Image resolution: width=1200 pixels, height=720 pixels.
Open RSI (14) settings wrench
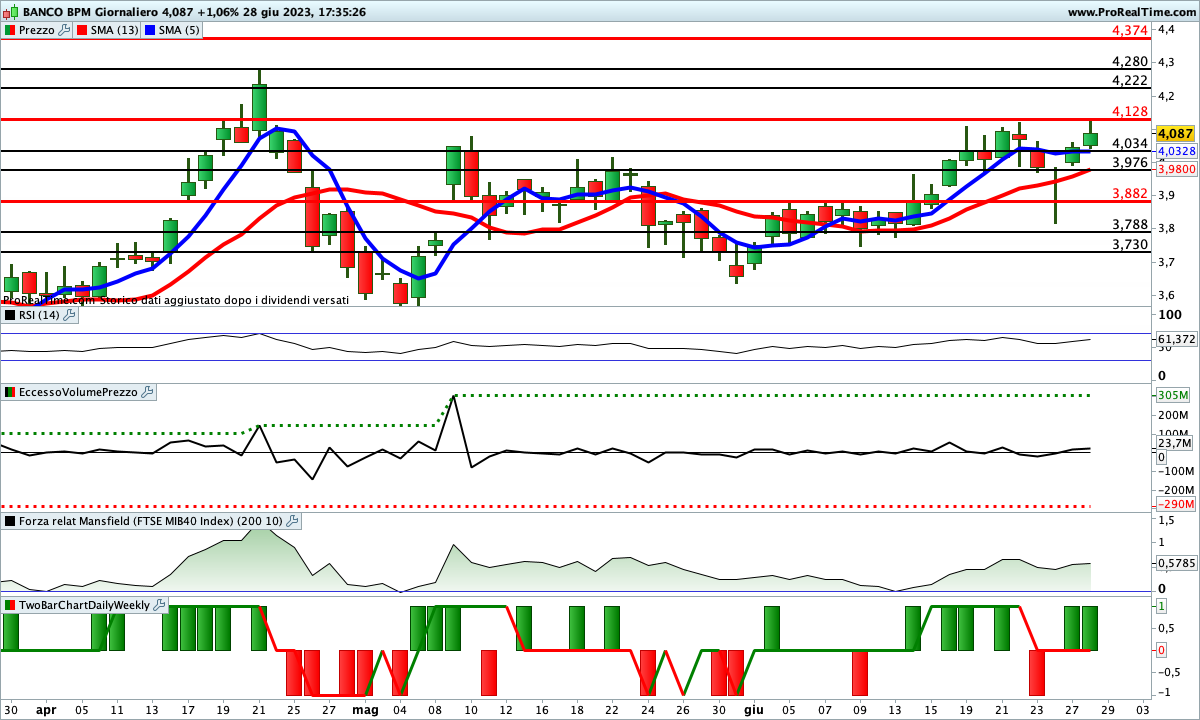click(x=69, y=315)
